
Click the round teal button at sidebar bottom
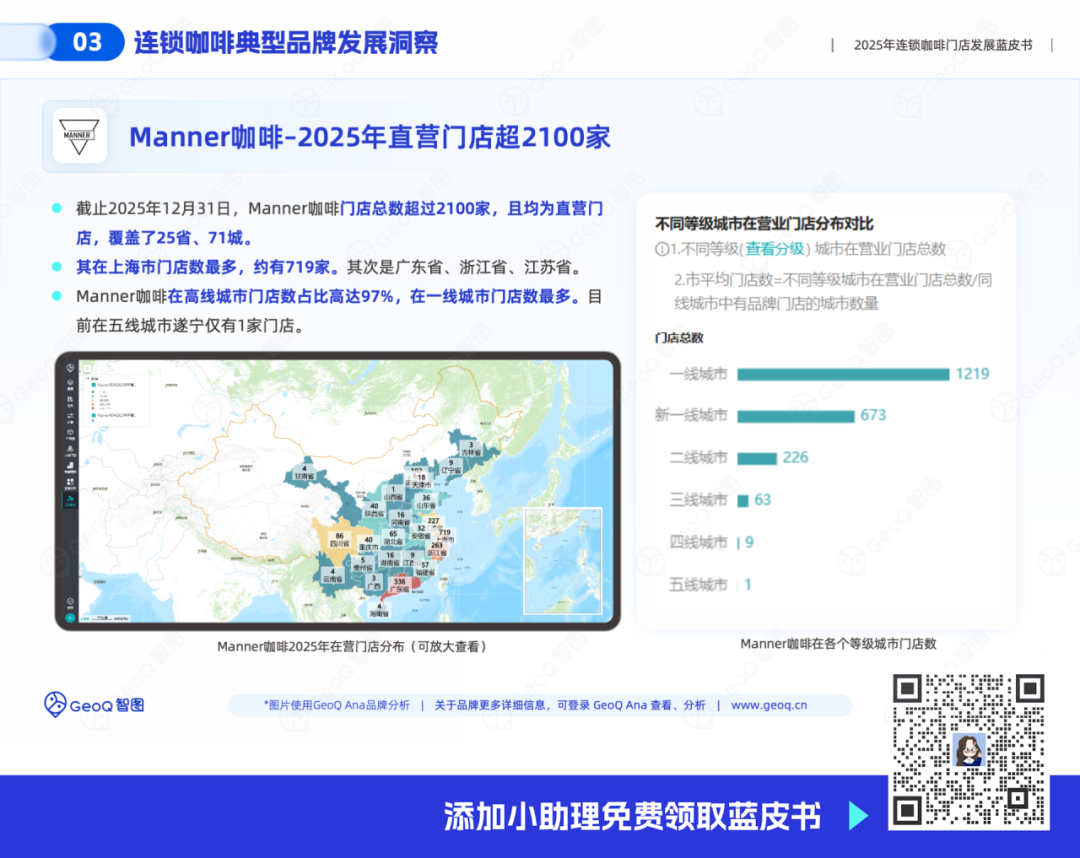coord(70,618)
